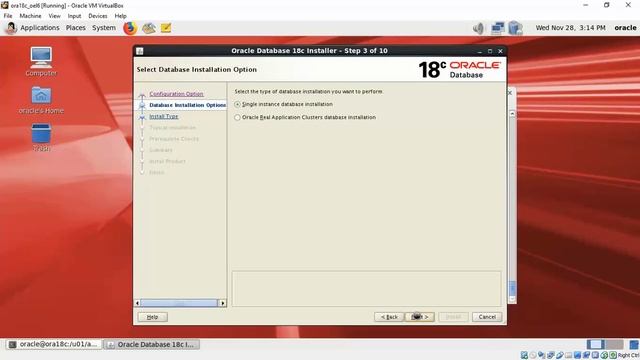Screen dimensions: 640x360
Task: Open VirtualBox View menu
Action: tap(54, 16)
